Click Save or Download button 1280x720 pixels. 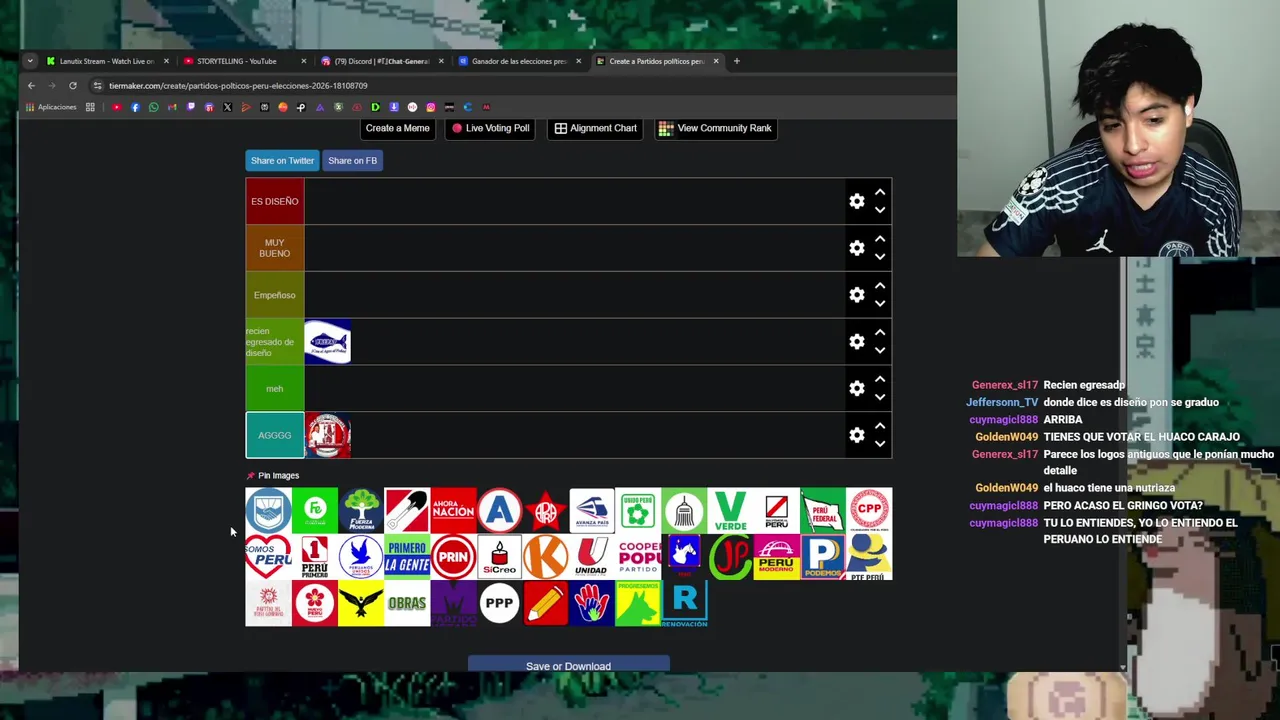[x=568, y=665]
